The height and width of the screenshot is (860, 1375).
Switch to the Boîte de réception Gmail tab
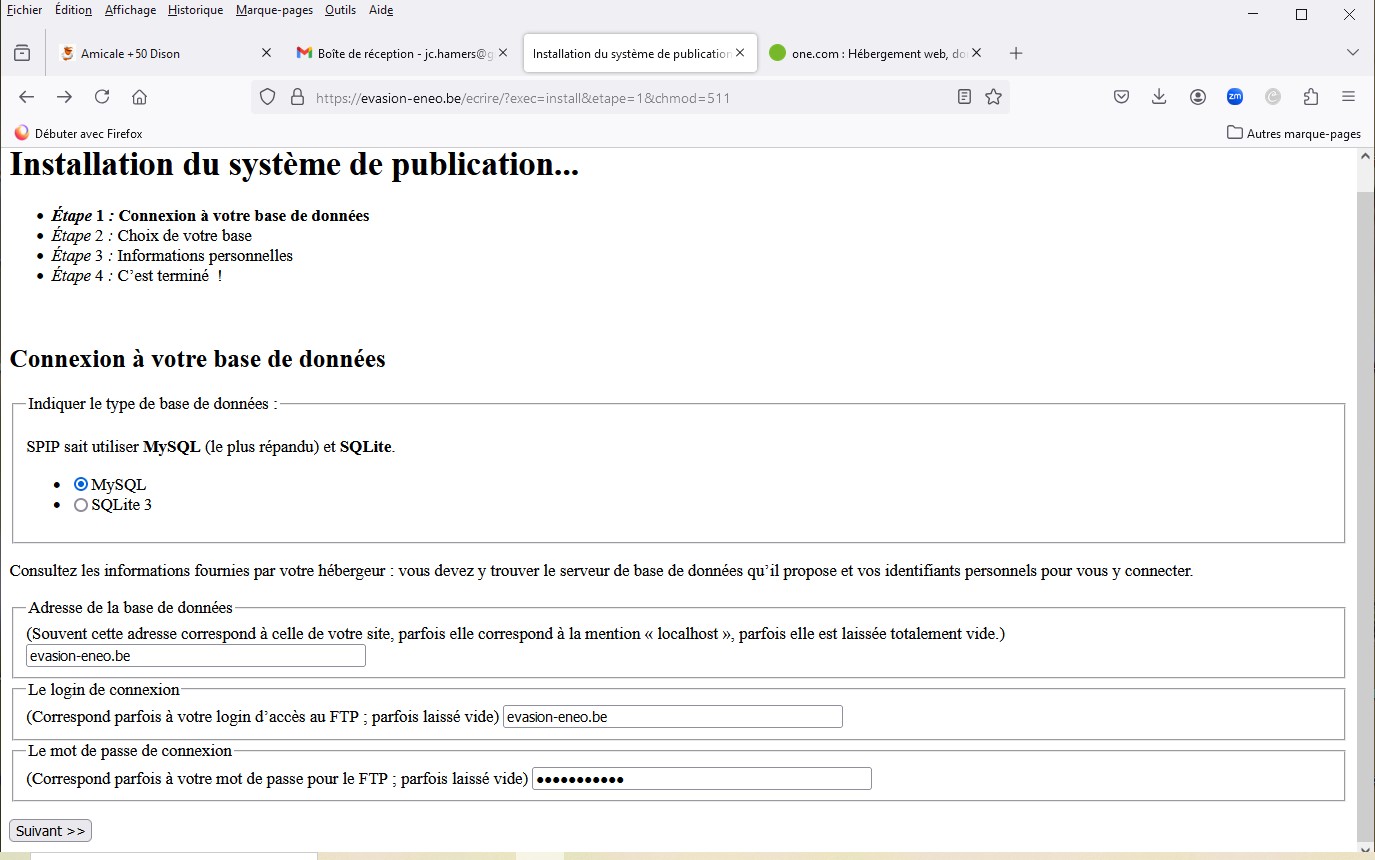pyautogui.click(x=400, y=53)
